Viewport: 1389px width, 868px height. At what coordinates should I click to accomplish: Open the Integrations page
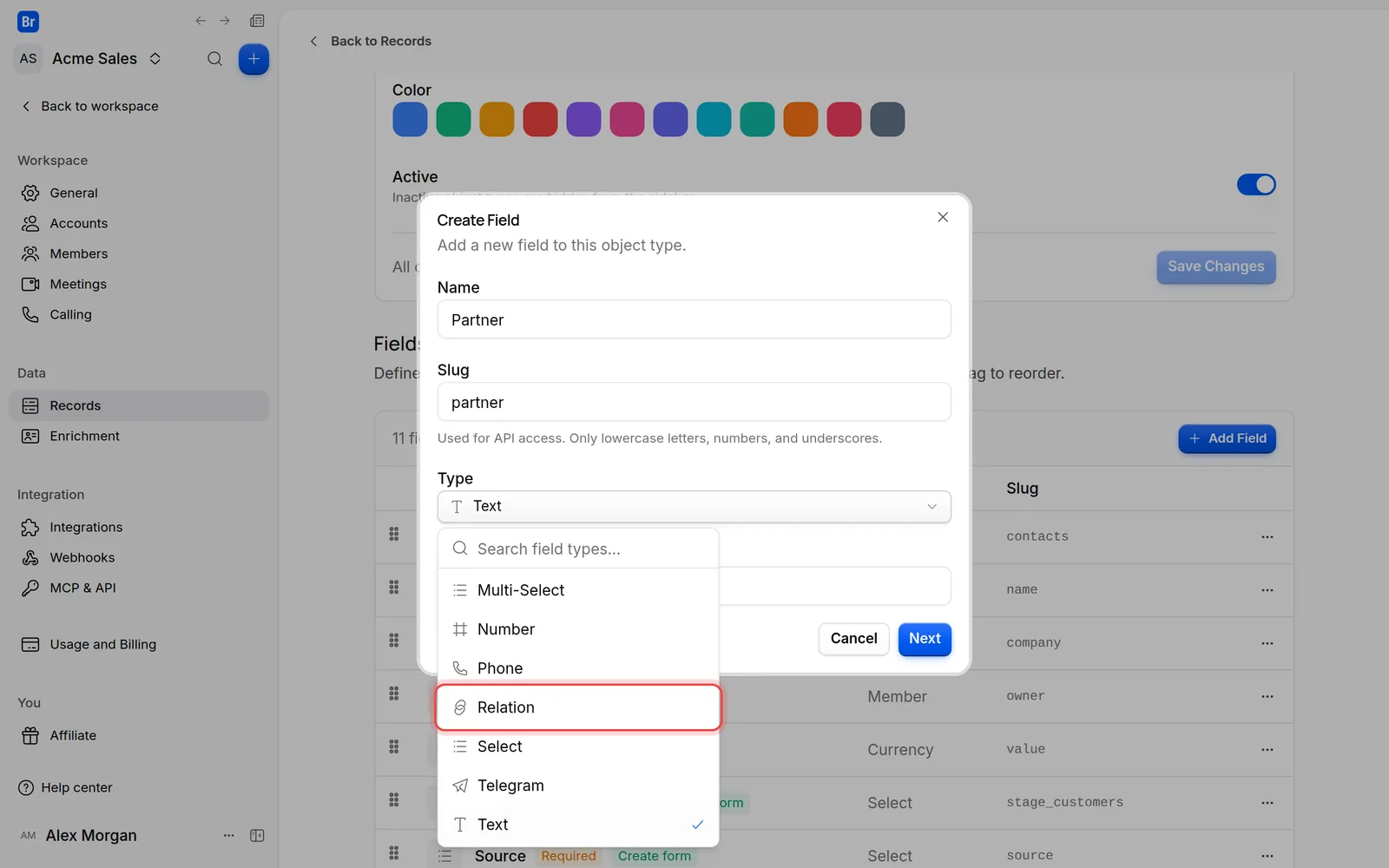(x=139, y=527)
